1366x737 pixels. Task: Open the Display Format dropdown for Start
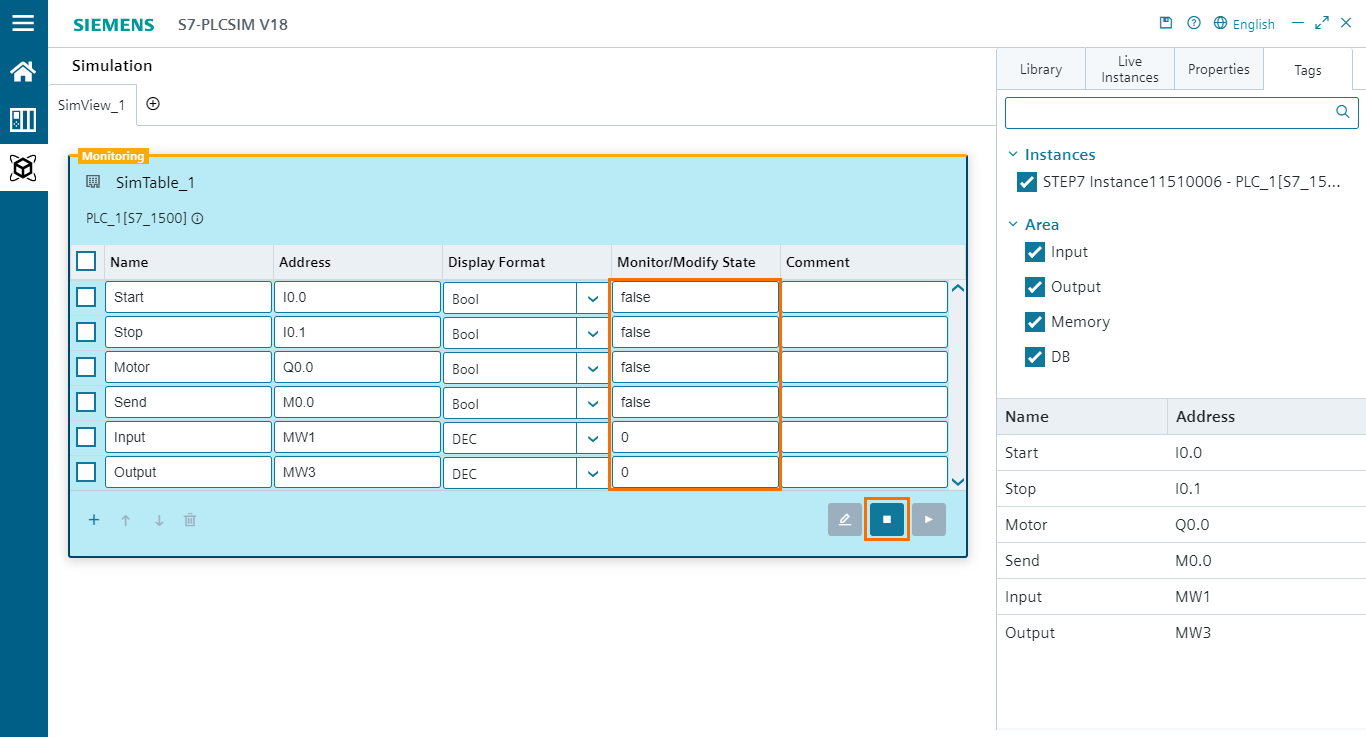tap(594, 298)
